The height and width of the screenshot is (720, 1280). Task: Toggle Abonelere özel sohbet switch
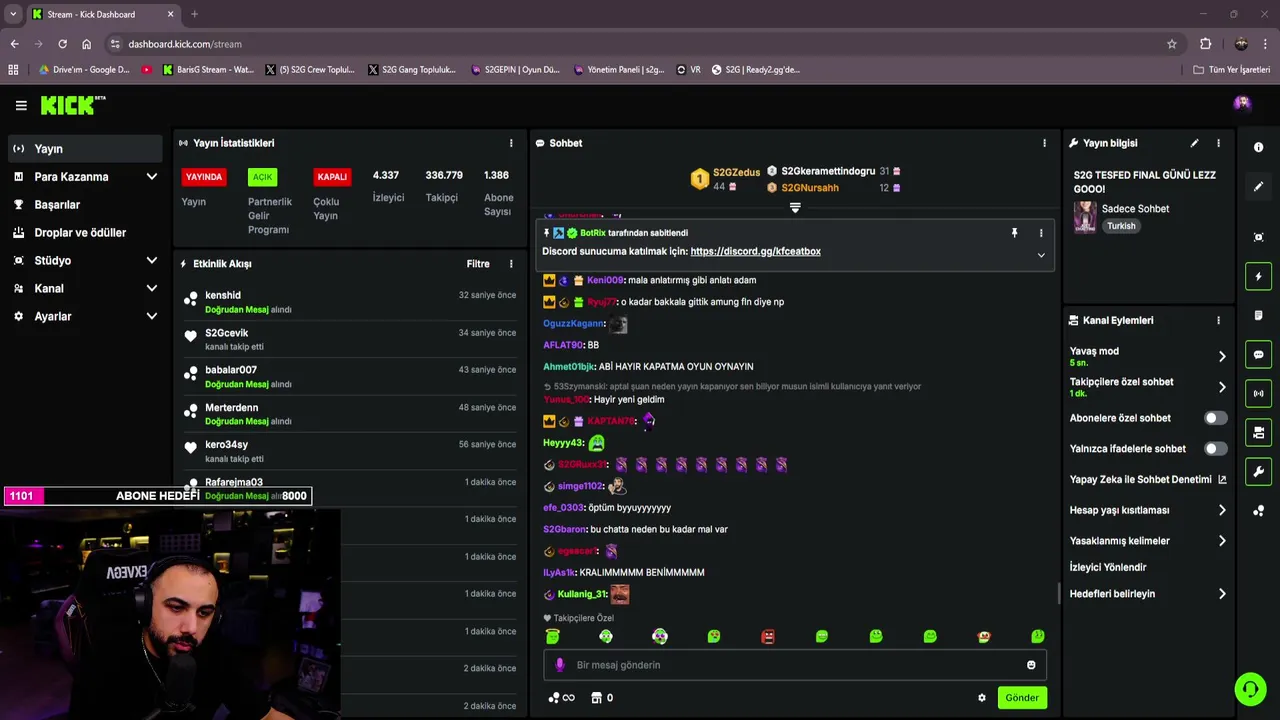(x=1215, y=418)
